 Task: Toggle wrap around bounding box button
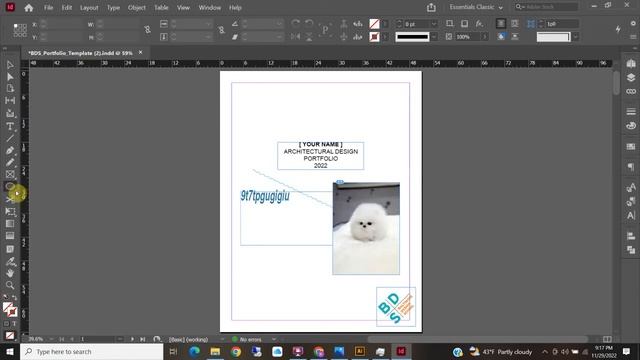[x=515, y=24]
